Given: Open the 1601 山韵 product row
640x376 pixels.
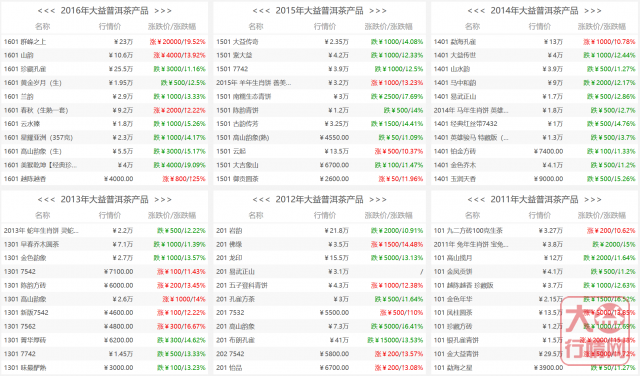Looking at the screenshot, I should coord(104,55).
